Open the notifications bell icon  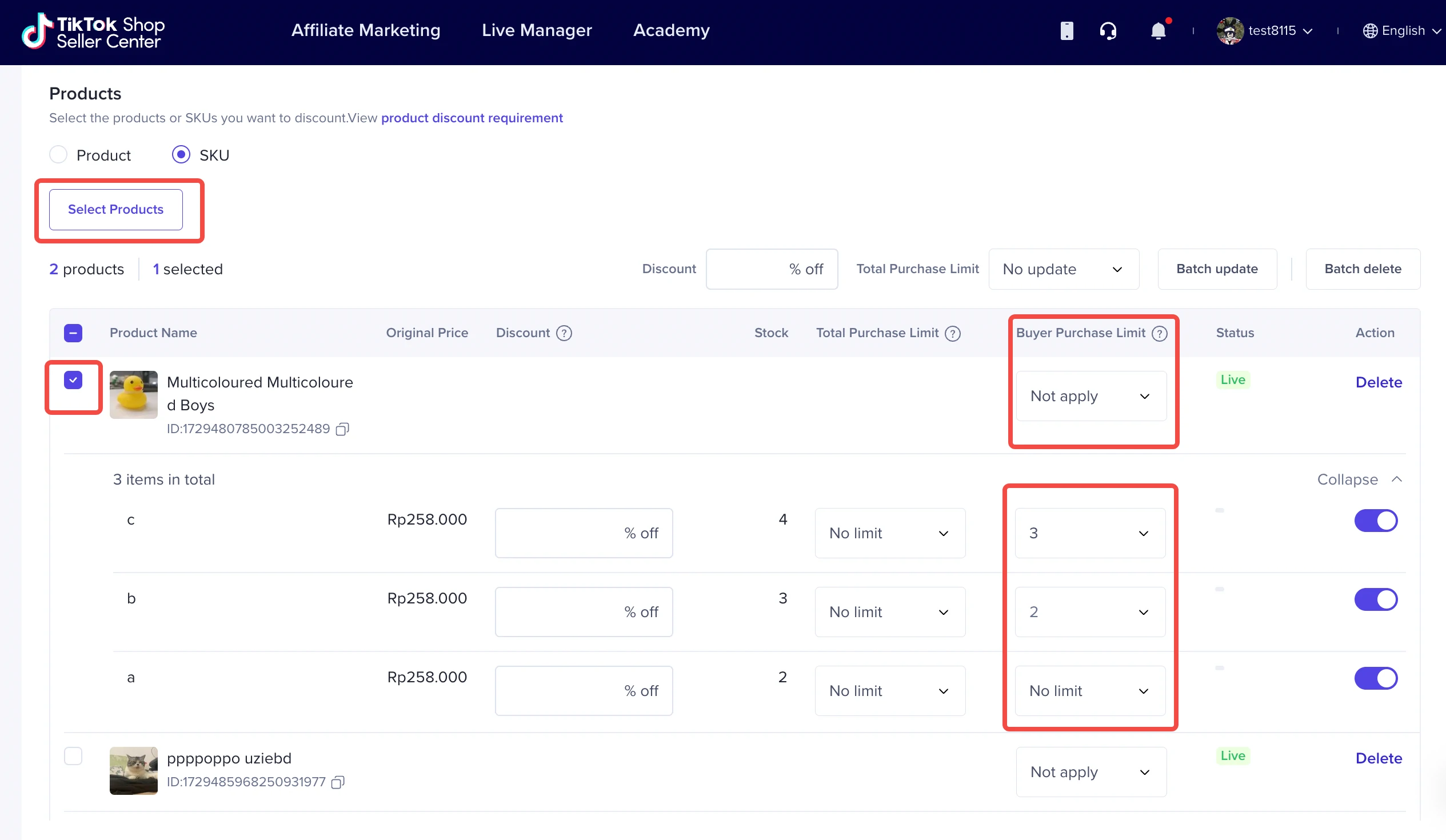point(1158,30)
